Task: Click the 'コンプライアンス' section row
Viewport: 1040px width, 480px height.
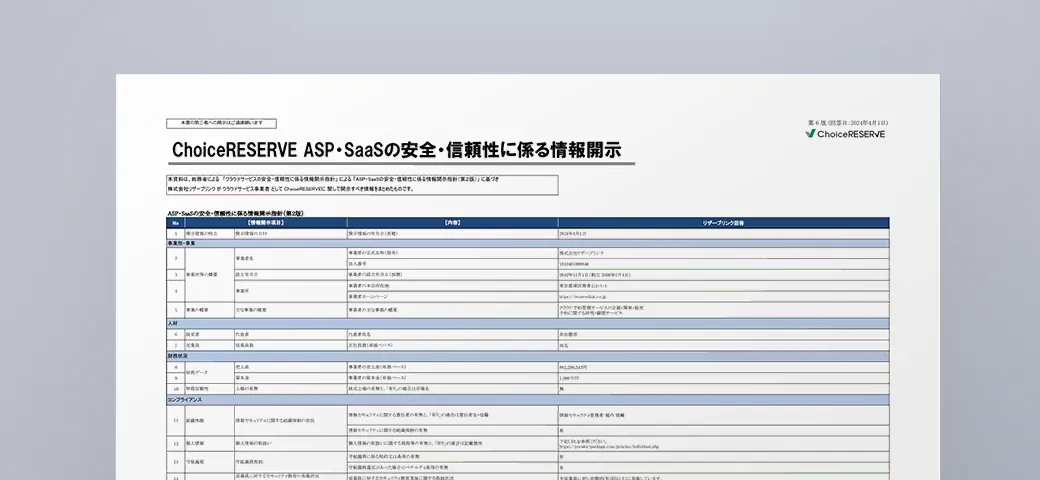Action: tap(528, 400)
